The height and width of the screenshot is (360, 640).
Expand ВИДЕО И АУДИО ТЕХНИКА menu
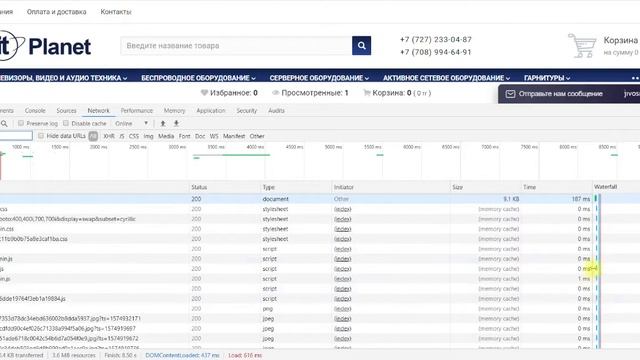(x=63, y=78)
